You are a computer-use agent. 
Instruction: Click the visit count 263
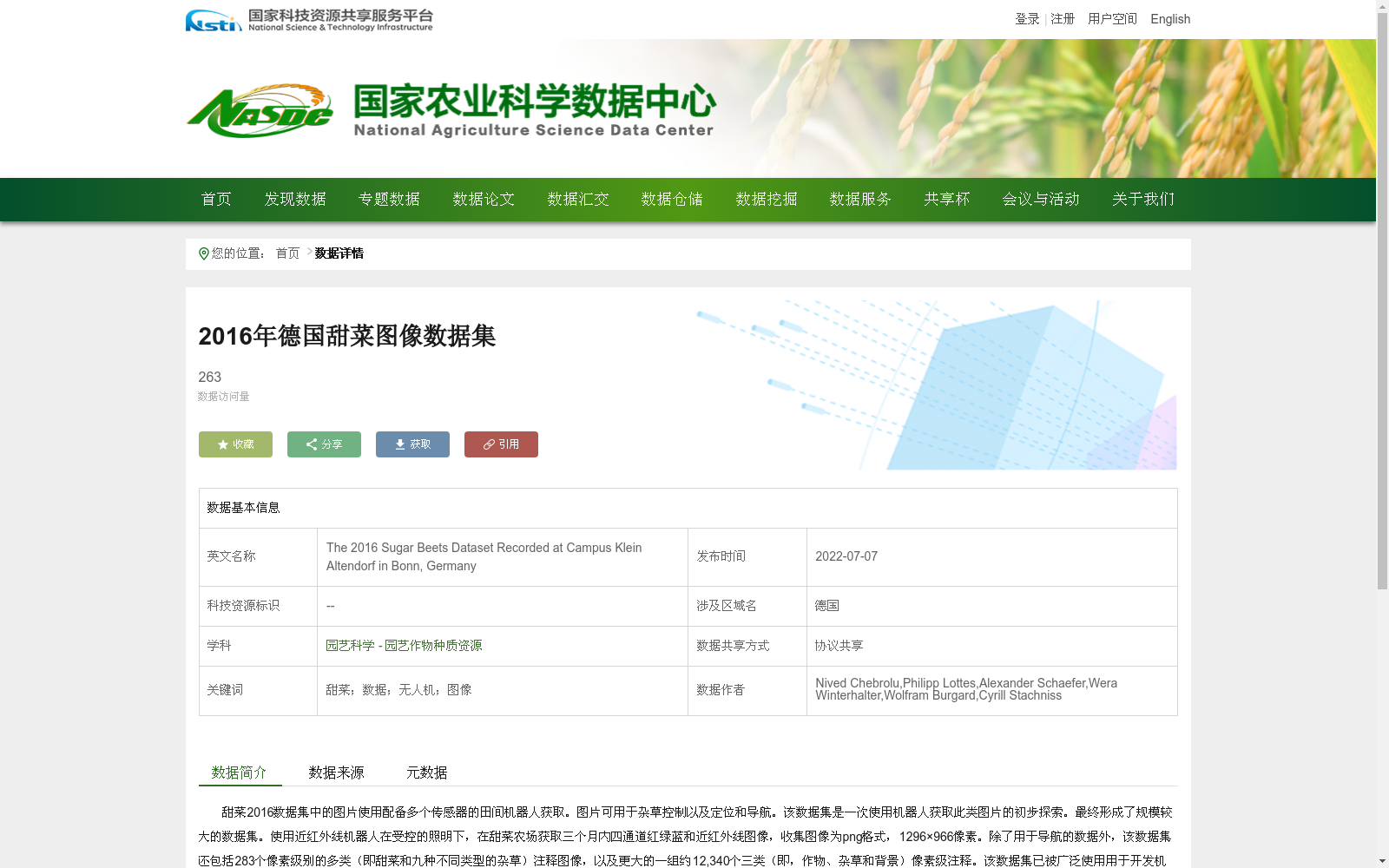[209, 377]
